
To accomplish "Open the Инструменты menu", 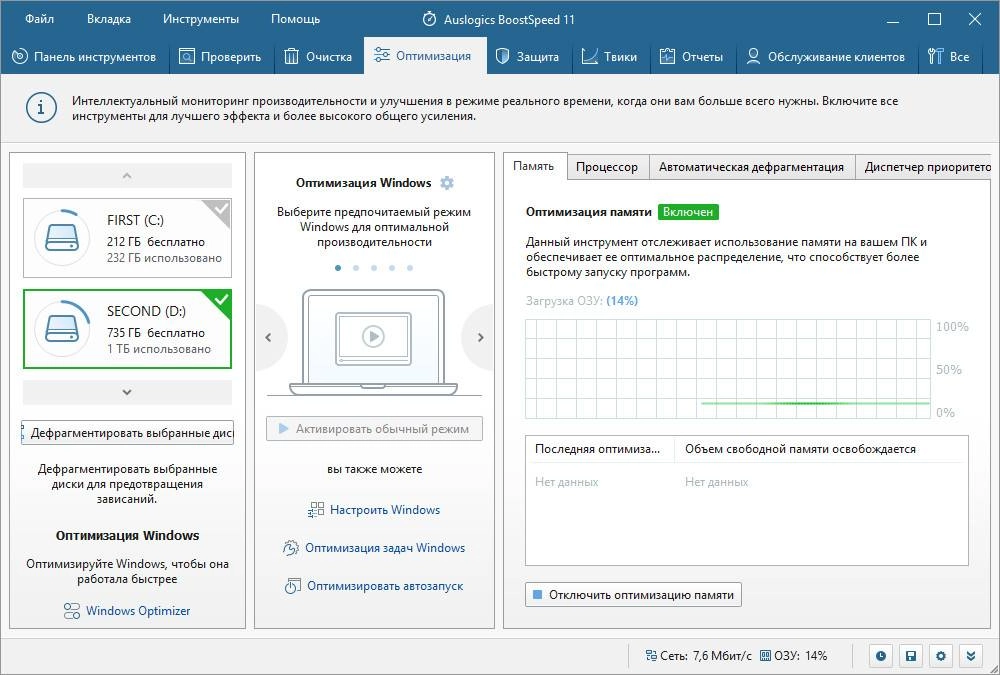I will point(201,19).
